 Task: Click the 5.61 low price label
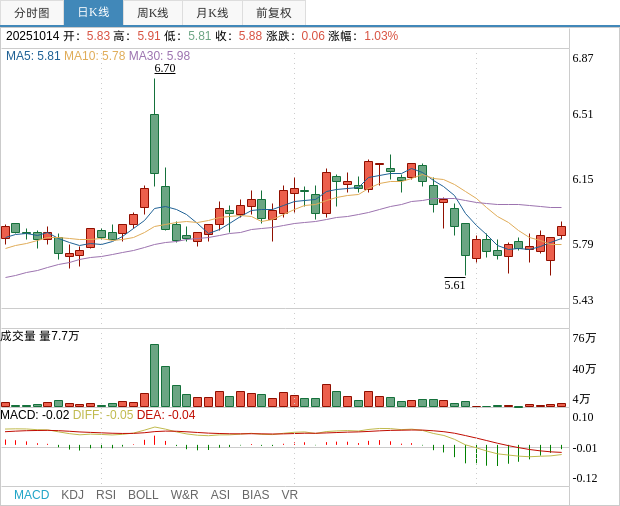click(x=455, y=285)
